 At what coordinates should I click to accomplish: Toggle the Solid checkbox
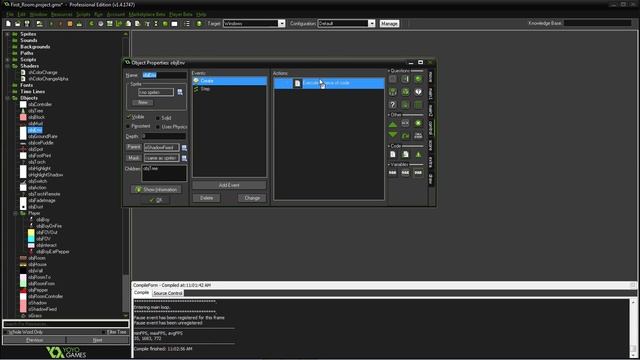click(158, 118)
